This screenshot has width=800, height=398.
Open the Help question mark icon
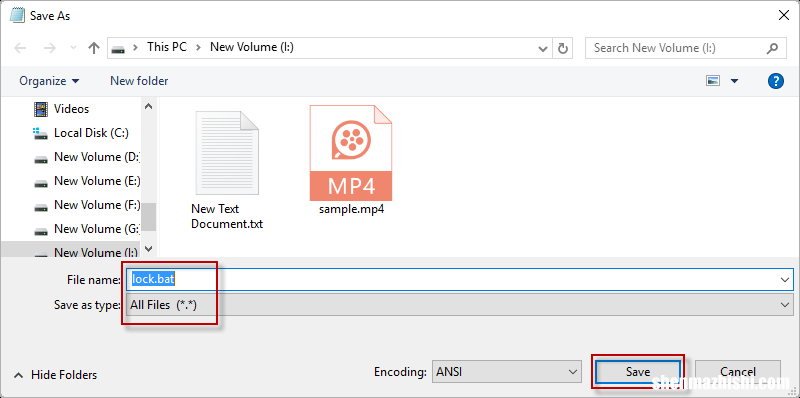[776, 81]
